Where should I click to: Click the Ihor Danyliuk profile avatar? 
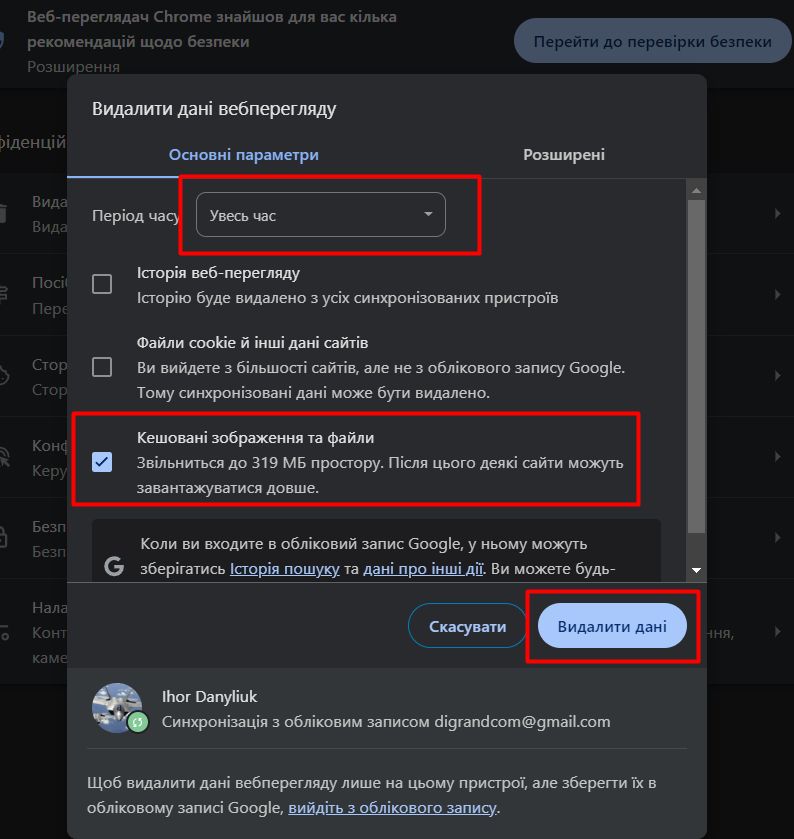pos(116,708)
